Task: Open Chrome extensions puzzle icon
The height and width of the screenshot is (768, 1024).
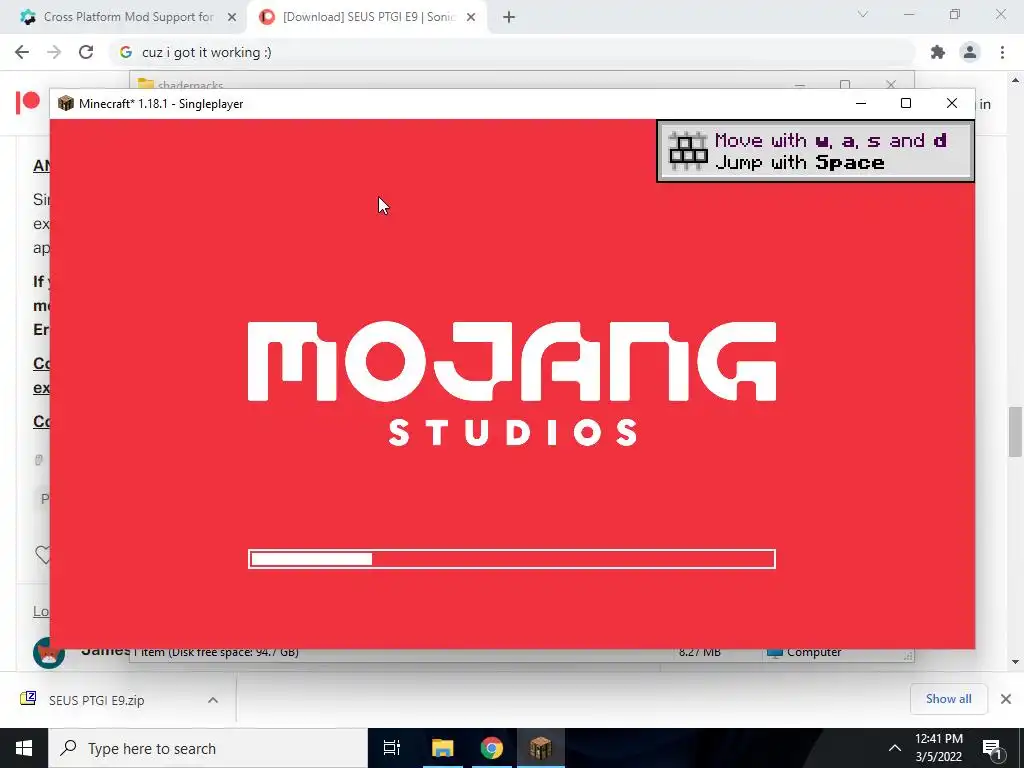Action: point(938,52)
